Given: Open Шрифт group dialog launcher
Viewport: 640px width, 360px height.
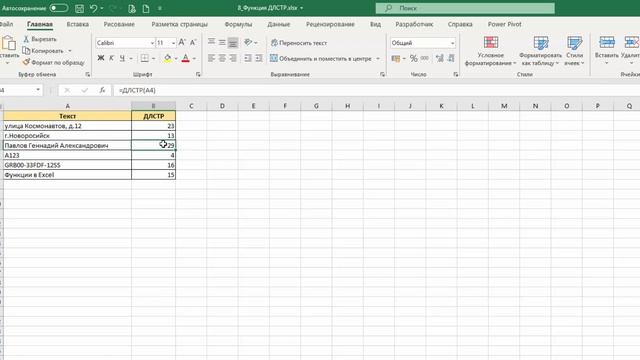Looking at the screenshot, I should pyautogui.click(x=198, y=74).
